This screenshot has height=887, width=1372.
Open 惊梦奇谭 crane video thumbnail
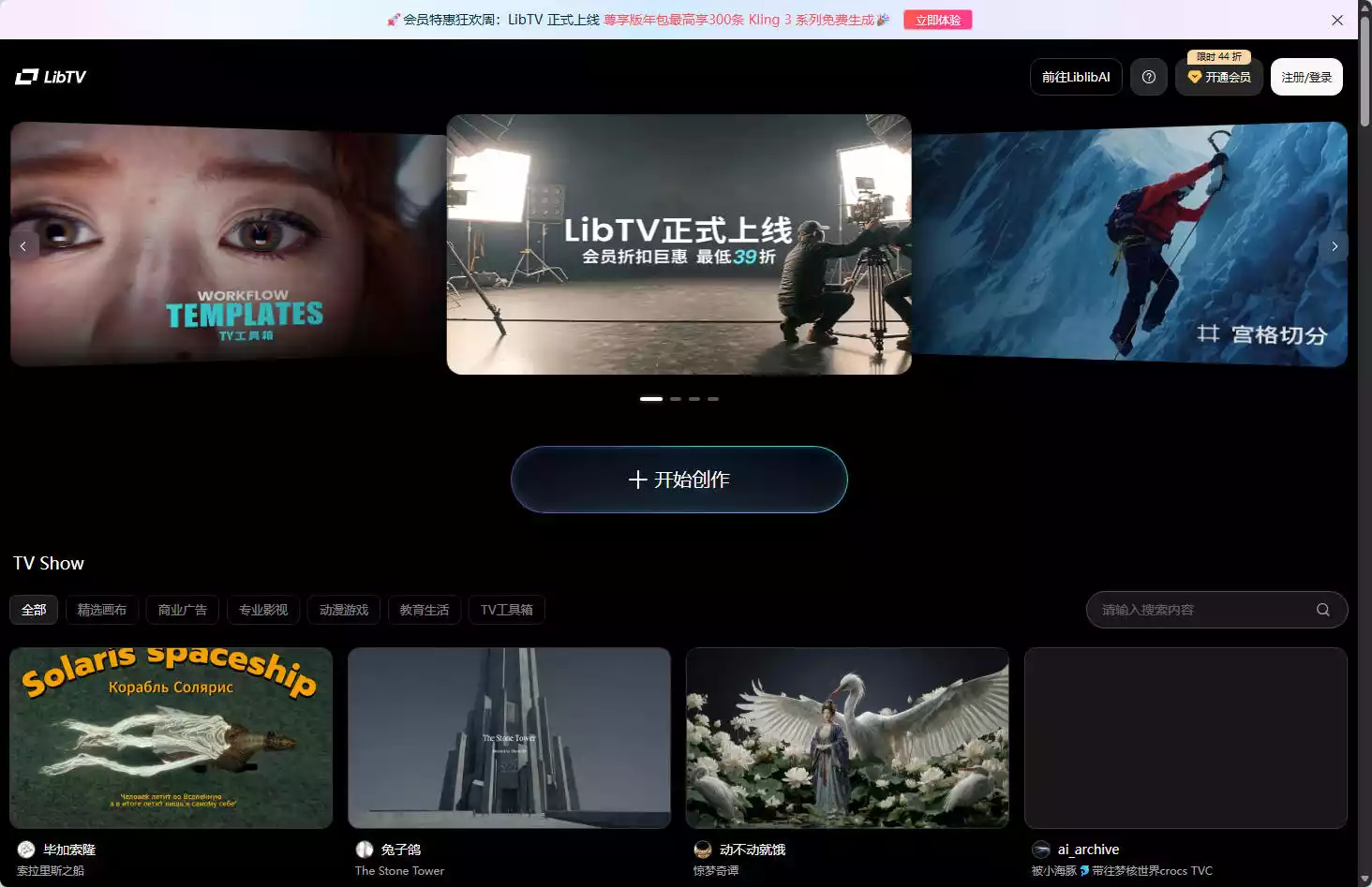848,738
